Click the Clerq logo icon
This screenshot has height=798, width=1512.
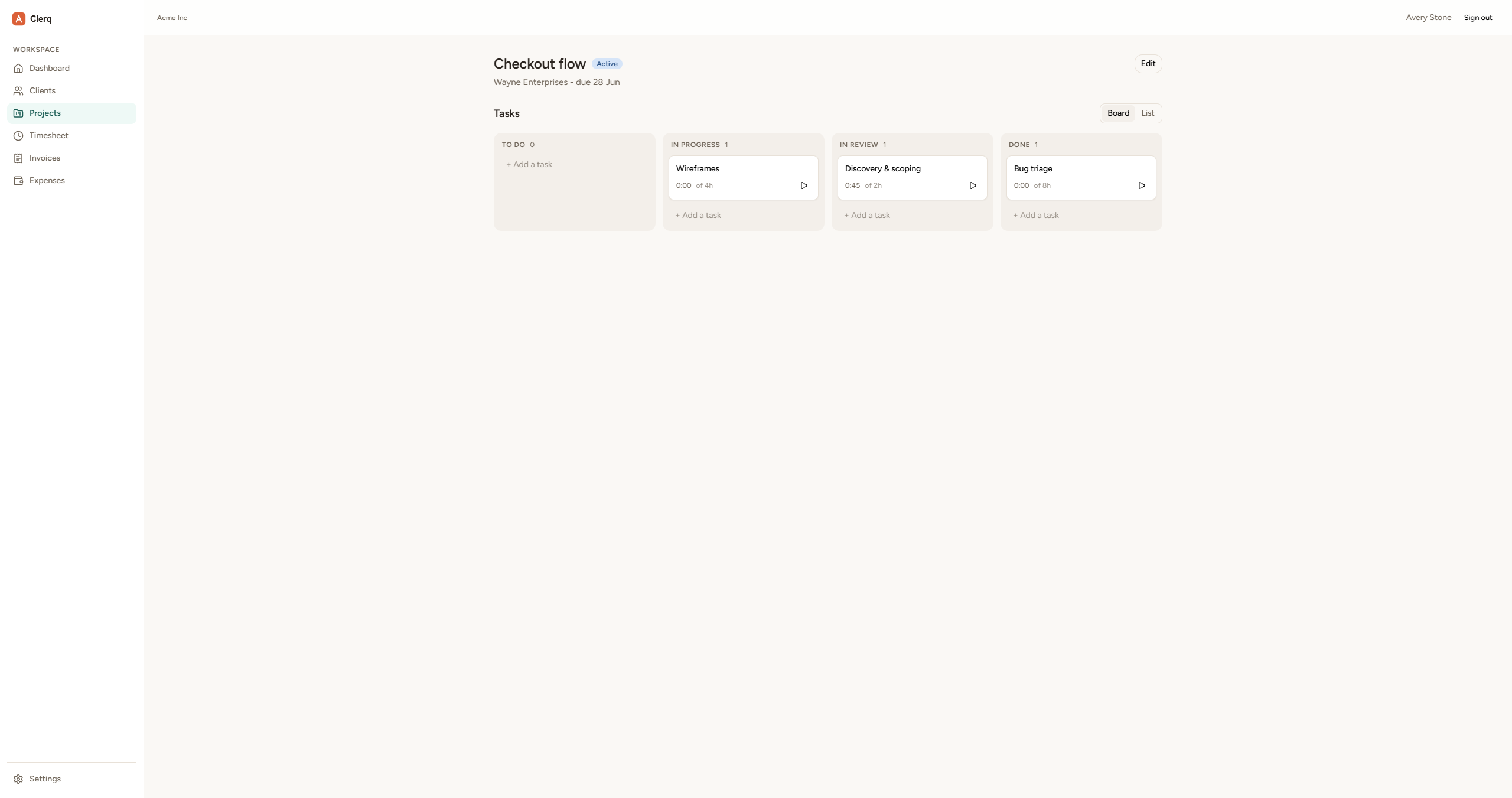tap(19, 19)
